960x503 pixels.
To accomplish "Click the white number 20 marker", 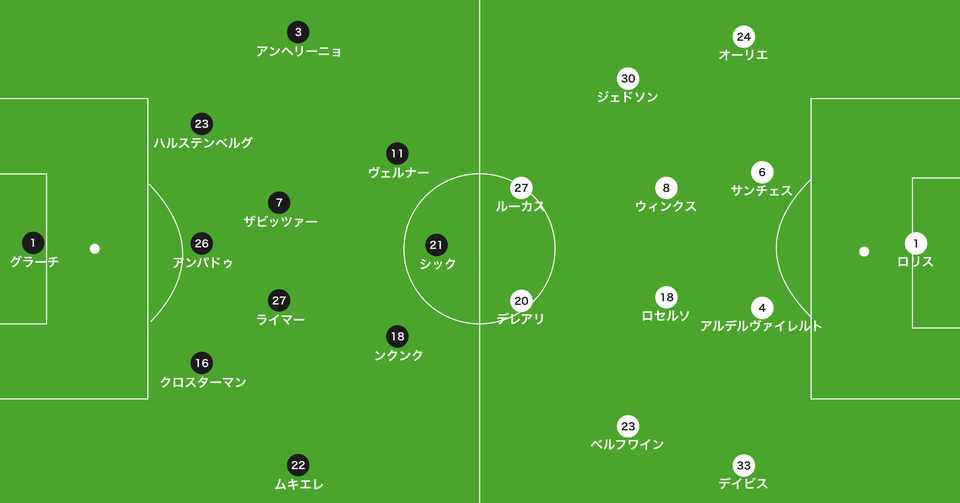I will coord(521,300).
